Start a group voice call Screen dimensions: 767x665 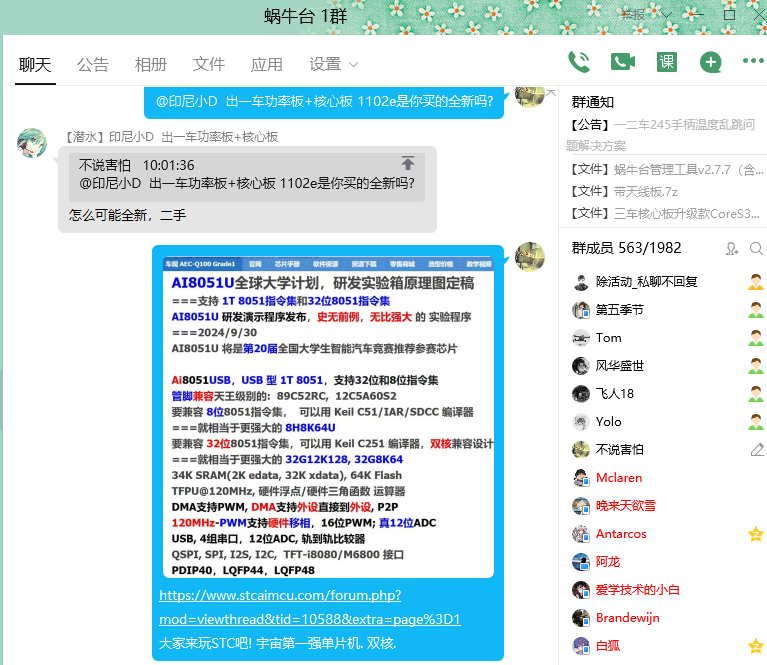click(x=579, y=62)
